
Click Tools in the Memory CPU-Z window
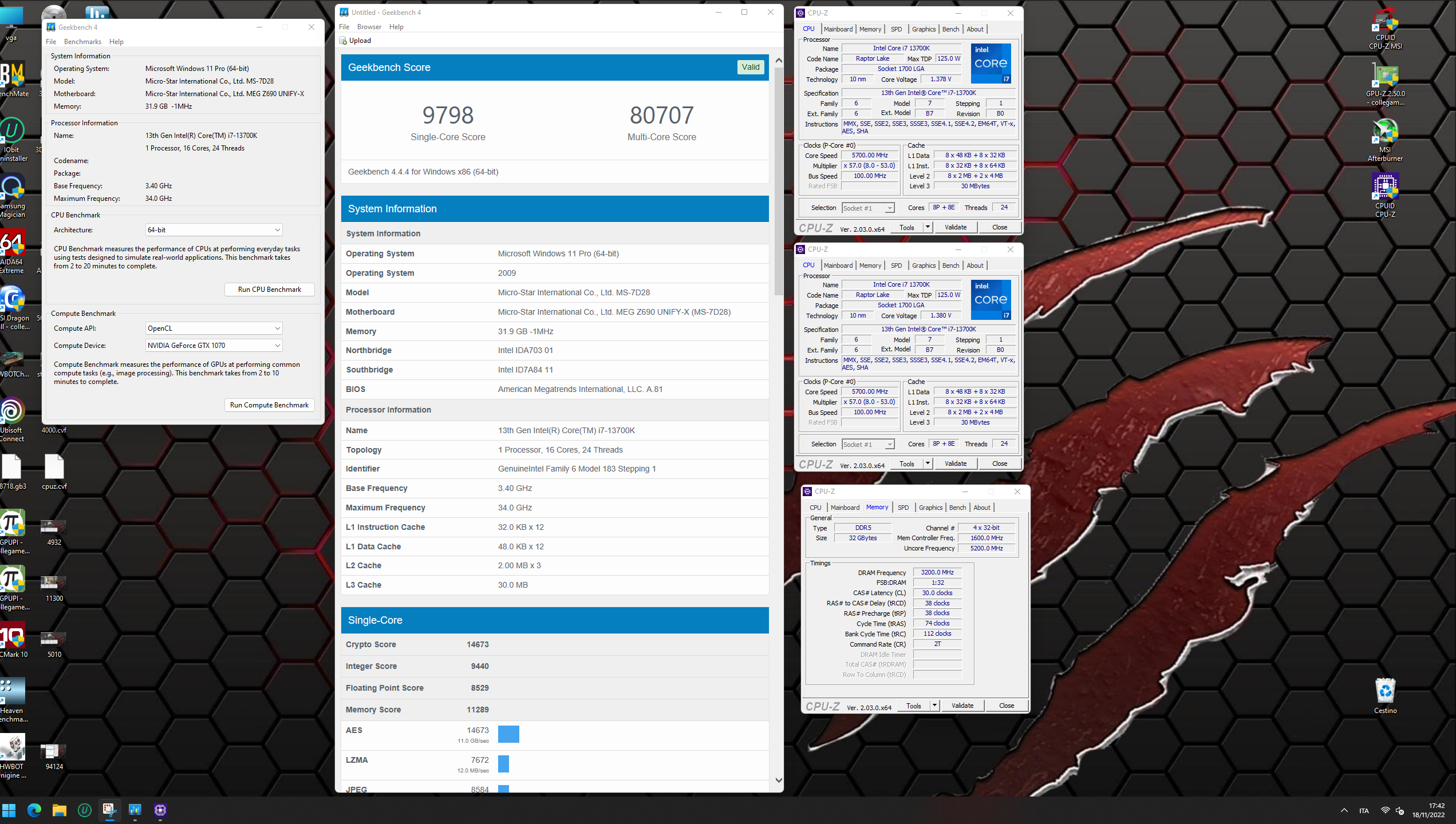pyautogui.click(x=914, y=706)
